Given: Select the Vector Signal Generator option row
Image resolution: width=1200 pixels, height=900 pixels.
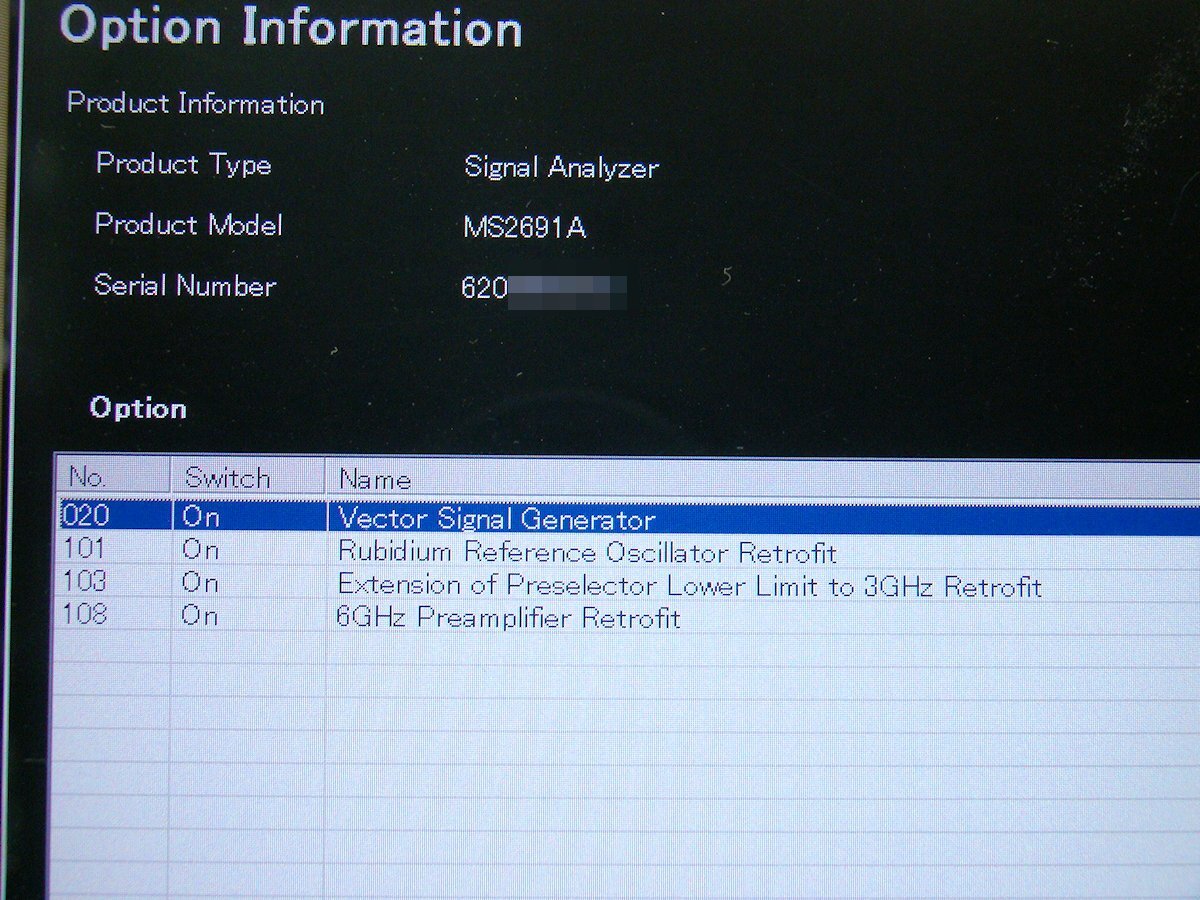Looking at the screenshot, I should 497,519.
